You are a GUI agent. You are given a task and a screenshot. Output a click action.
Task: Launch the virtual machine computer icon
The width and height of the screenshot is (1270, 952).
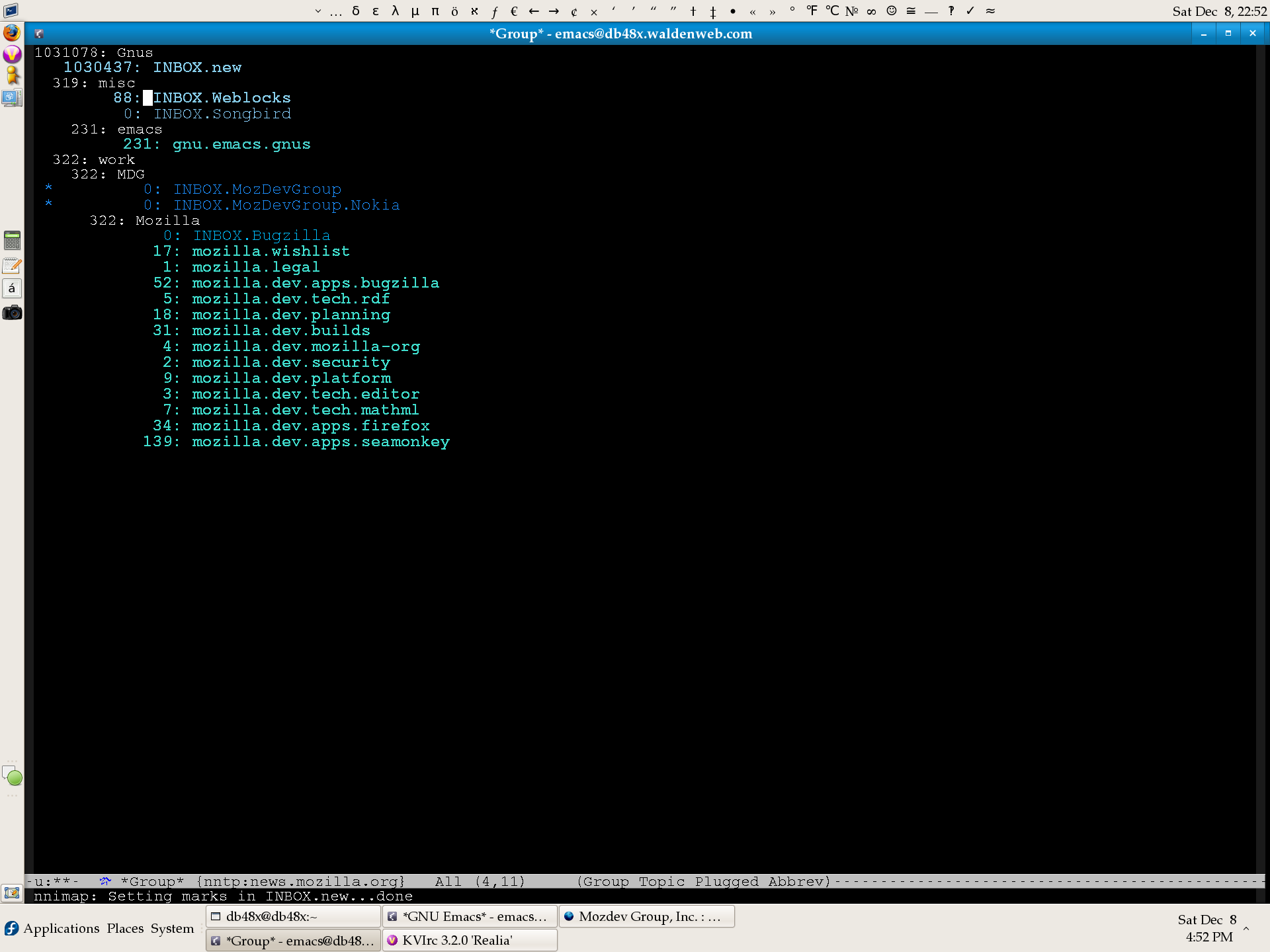tap(12, 99)
